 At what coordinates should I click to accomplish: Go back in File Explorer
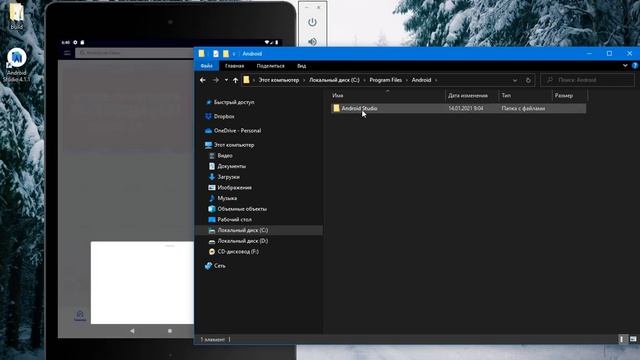click(x=203, y=80)
